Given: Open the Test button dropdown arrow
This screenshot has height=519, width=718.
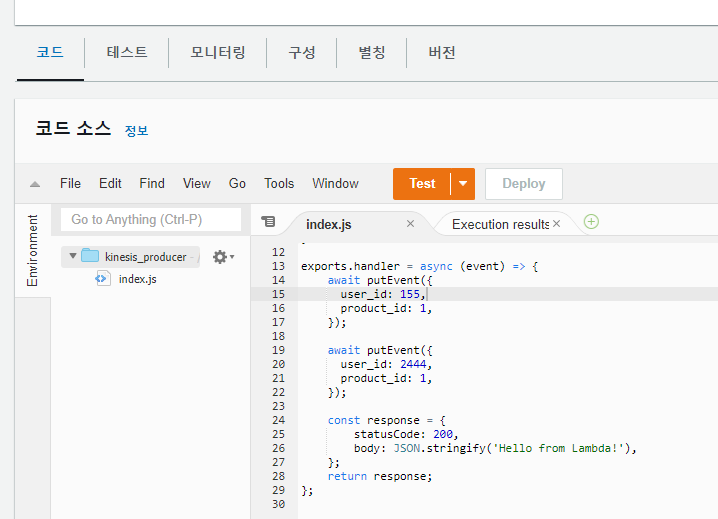Looking at the screenshot, I should pyautogui.click(x=463, y=184).
